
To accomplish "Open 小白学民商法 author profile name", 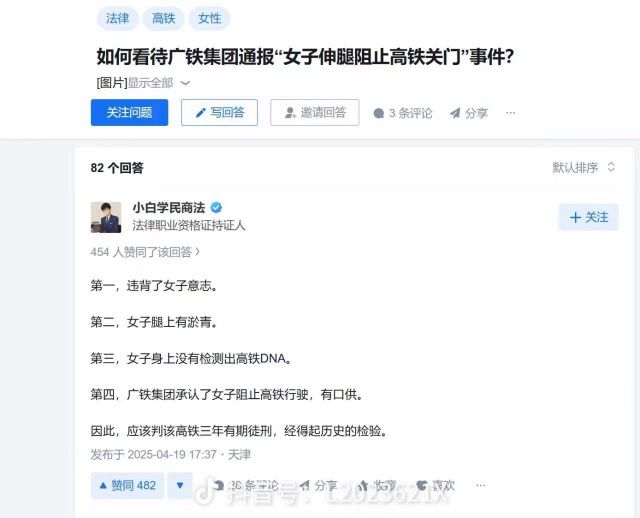I will click(x=169, y=208).
